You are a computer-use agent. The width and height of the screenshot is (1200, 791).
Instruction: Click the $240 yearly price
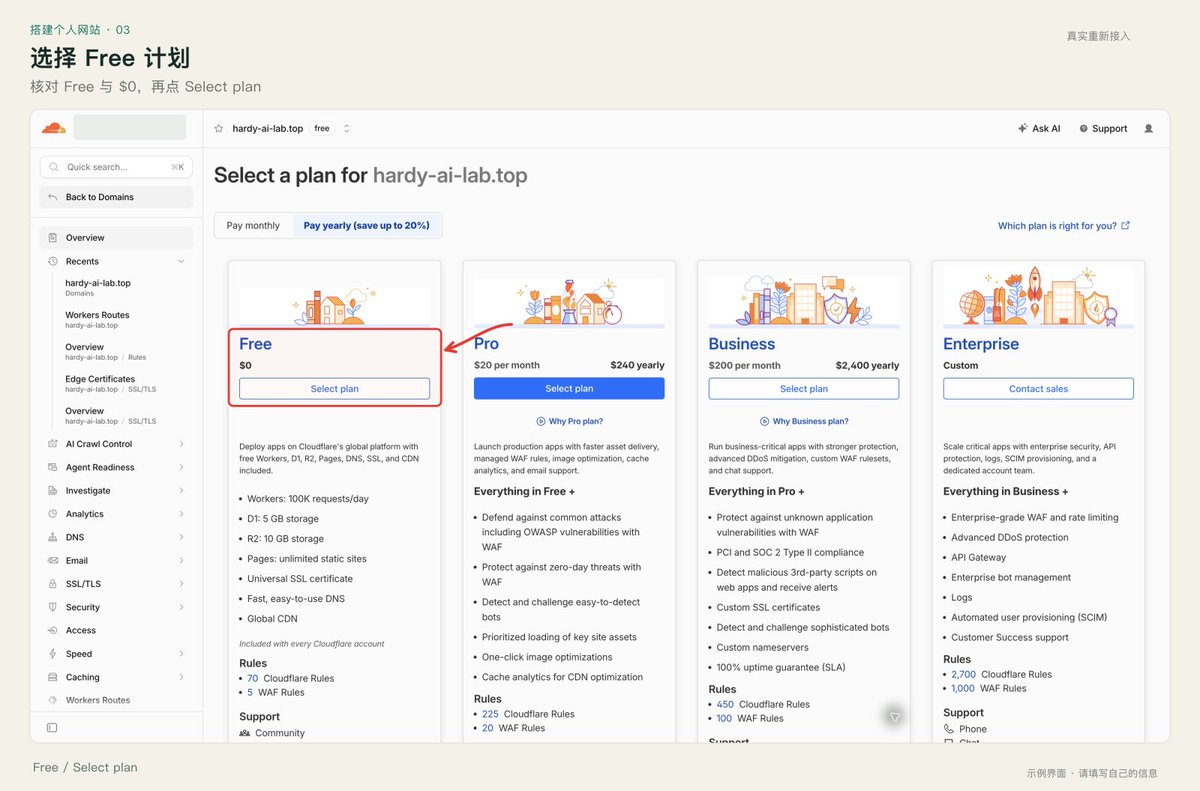click(x=637, y=366)
